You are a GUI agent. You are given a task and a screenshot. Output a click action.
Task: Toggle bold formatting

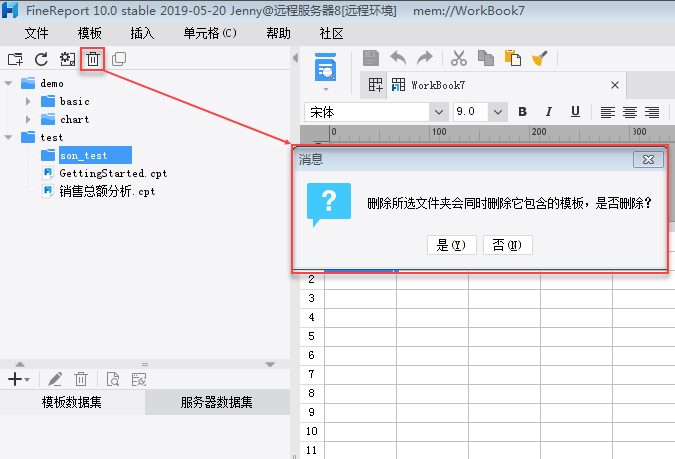click(523, 112)
